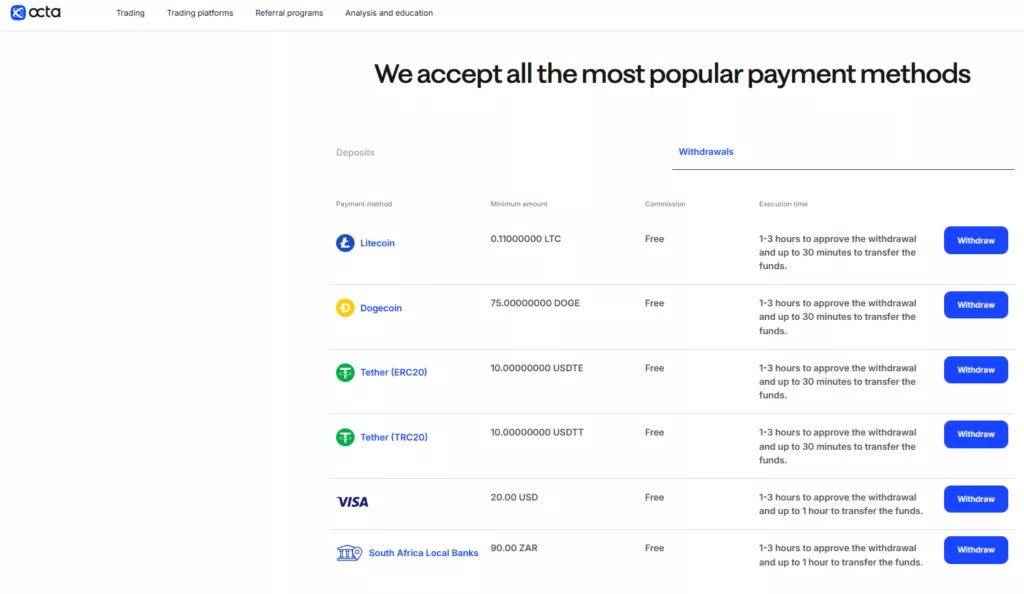Click the South Africa bank building icon
The height and width of the screenshot is (594, 1024).
(349, 553)
